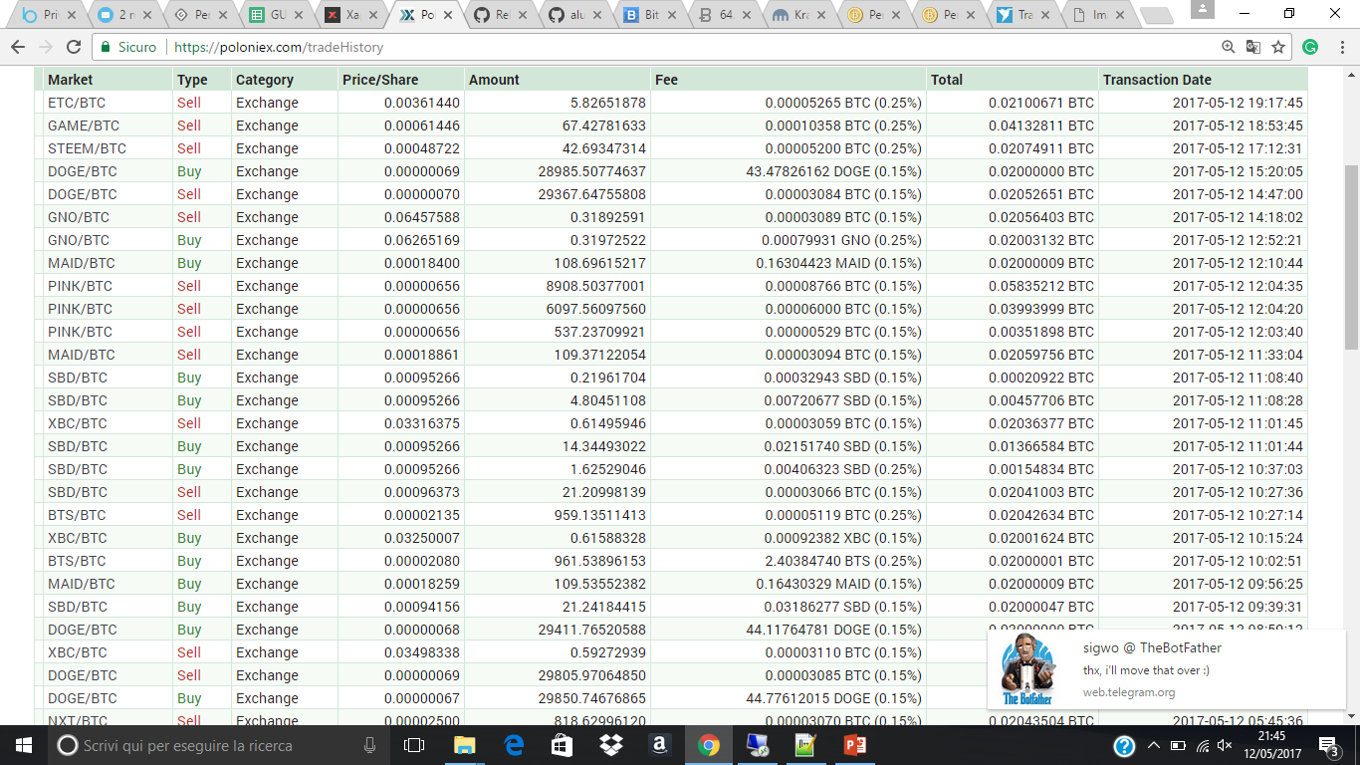
Task: Open the Grammarly extension icon
Action: (x=1310, y=47)
